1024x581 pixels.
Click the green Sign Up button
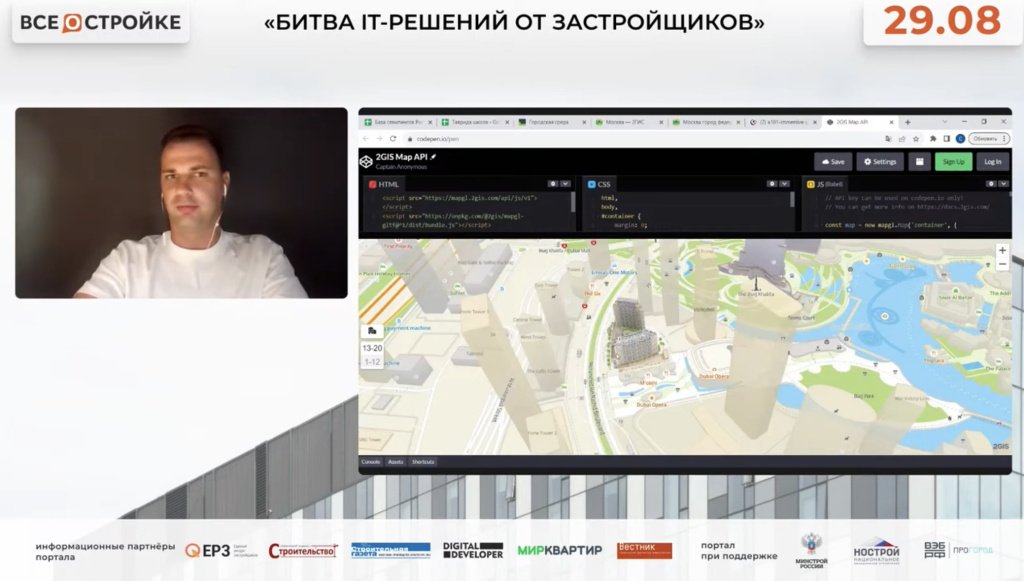point(953,162)
